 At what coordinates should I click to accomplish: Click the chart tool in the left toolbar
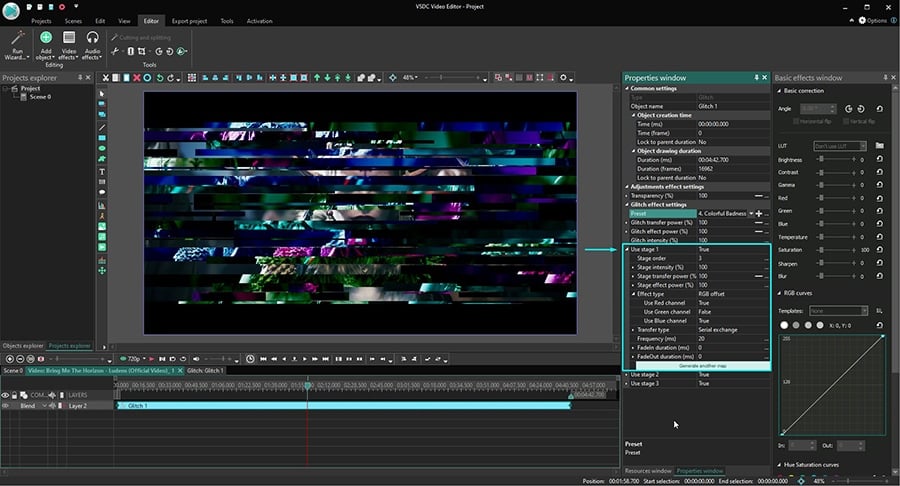pos(102,205)
